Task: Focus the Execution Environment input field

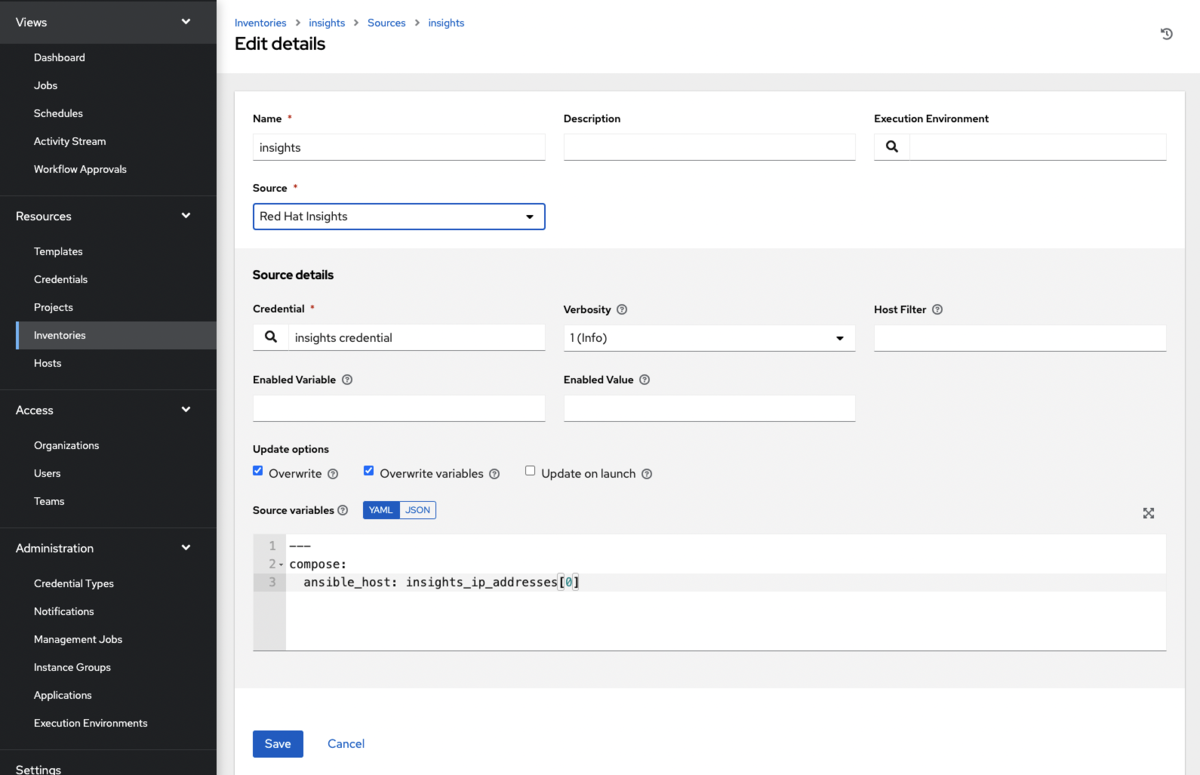Action: tap(1038, 147)
